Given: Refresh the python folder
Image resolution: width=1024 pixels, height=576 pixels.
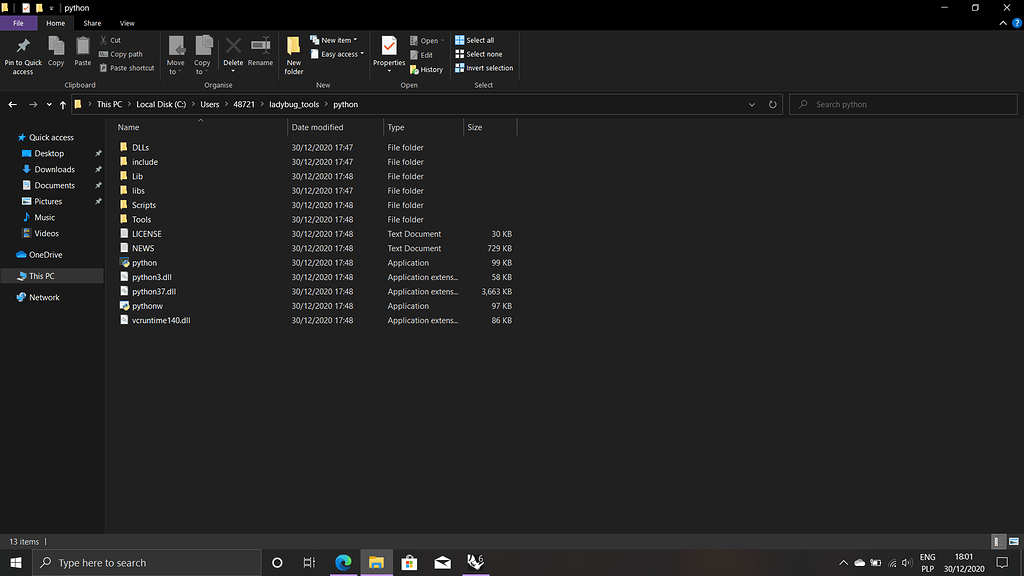Looking at the screenshot, I should coord(773,104).
